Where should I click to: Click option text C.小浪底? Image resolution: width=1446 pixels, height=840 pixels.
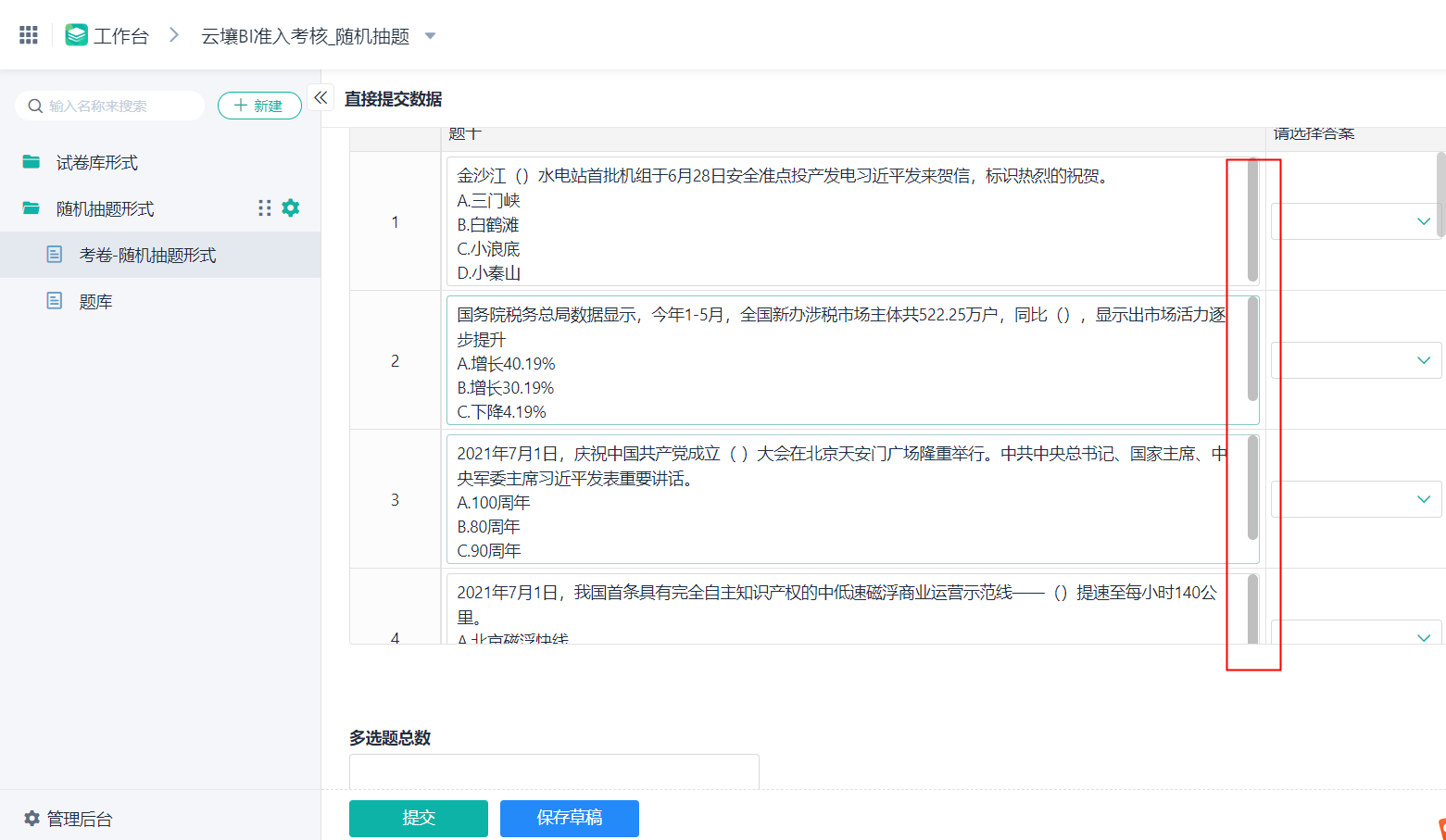488,249
